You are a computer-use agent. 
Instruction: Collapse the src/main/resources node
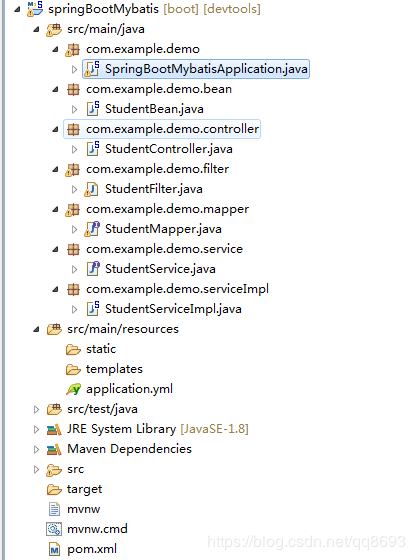click(x=36, y=330)
